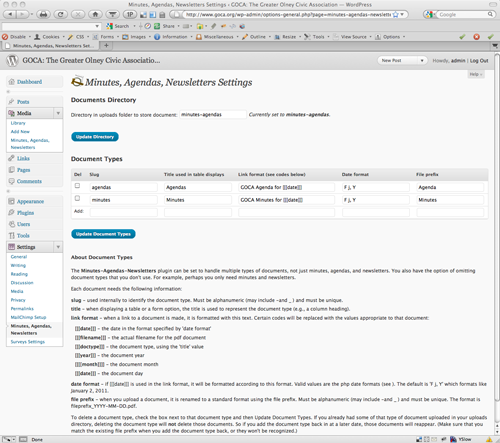This screenshot has width=500, height=443.
Task: Collapse the Media menu arrow
Action: pos(58,113)
